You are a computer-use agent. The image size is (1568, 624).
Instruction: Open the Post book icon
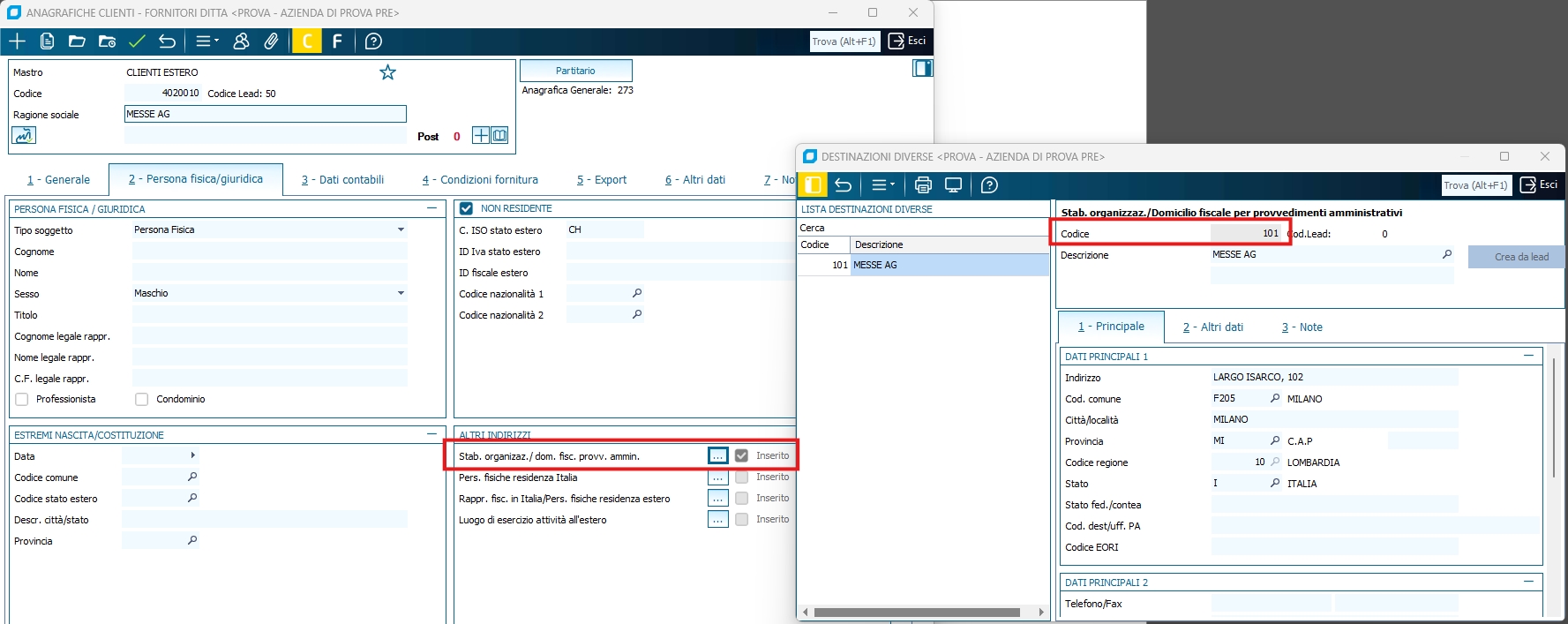point(499,135)
